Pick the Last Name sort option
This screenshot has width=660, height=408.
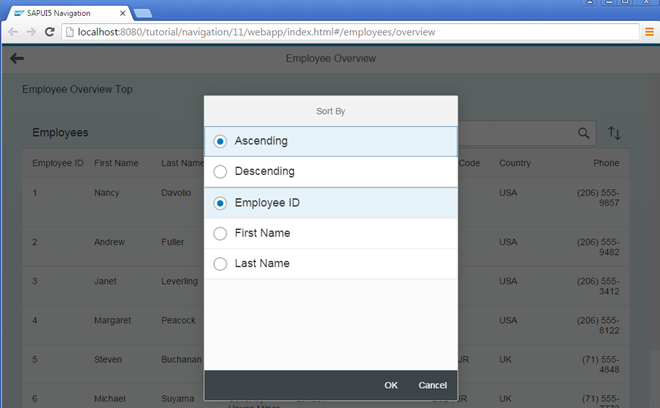click(221, 264)
